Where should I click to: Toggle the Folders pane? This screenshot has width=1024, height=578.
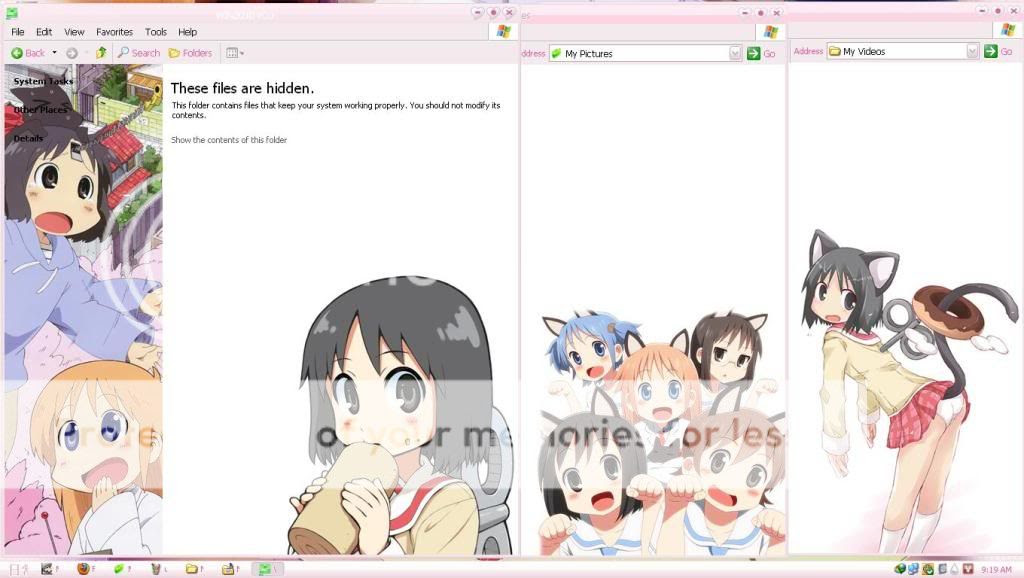190,53
